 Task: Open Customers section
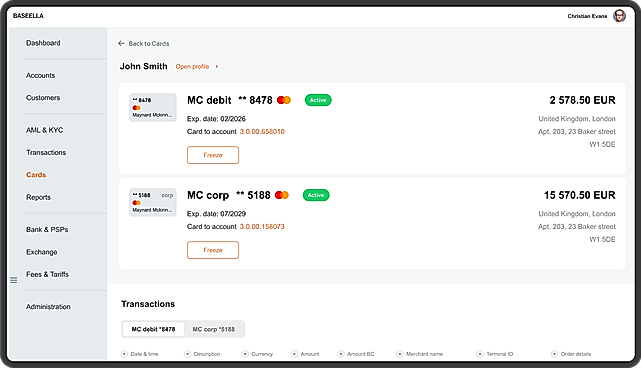click(x=43, y=98)
